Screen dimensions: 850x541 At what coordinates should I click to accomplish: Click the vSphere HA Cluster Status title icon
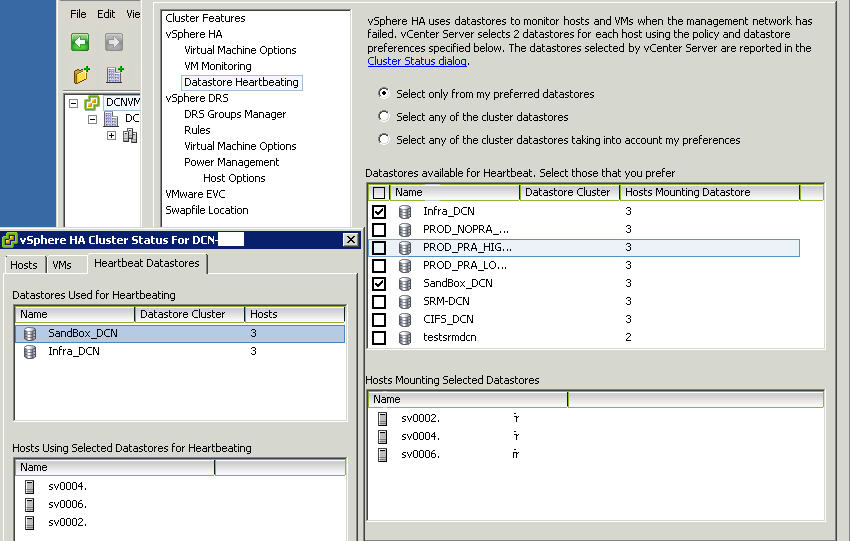click(9, 240)
